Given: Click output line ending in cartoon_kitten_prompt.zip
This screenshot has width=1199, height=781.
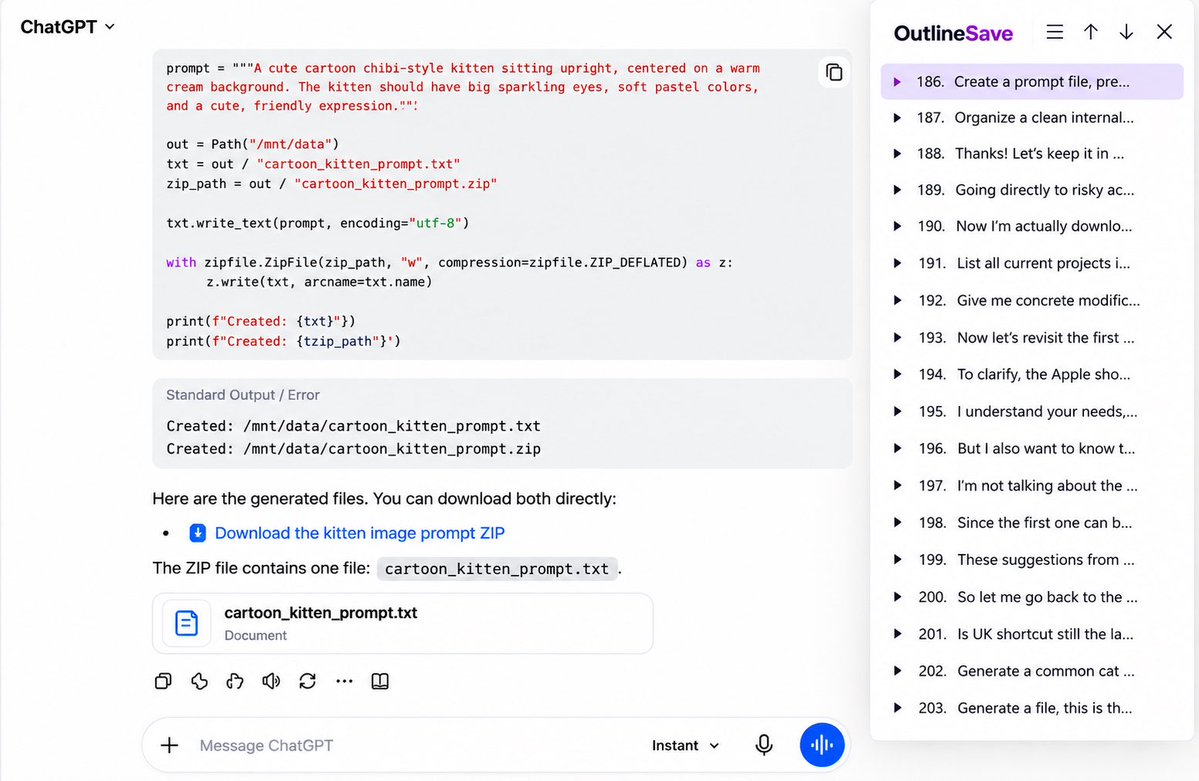Looking at the screenshot, I should click(353, 449).
